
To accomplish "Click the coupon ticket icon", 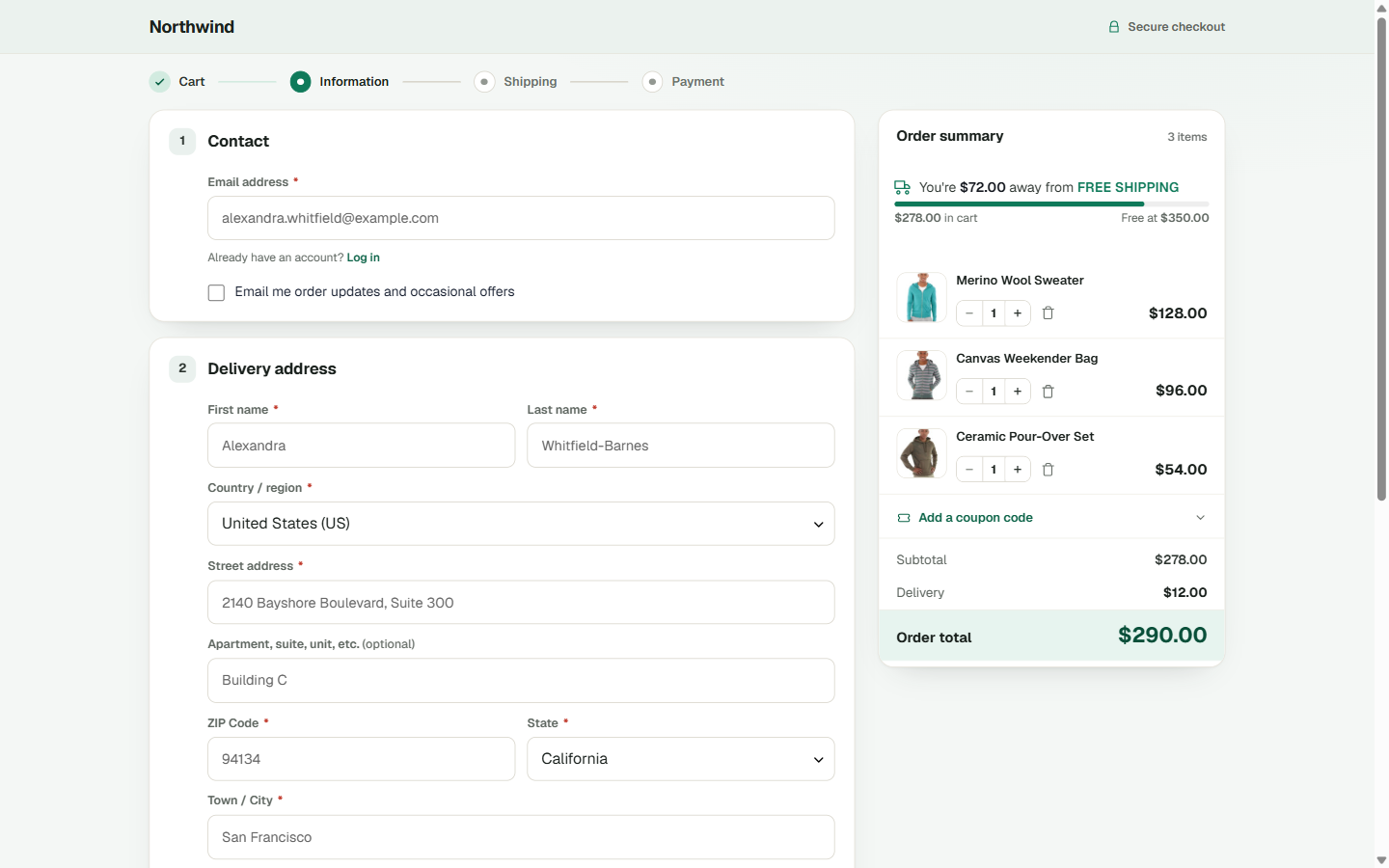I will coord(904,518).
